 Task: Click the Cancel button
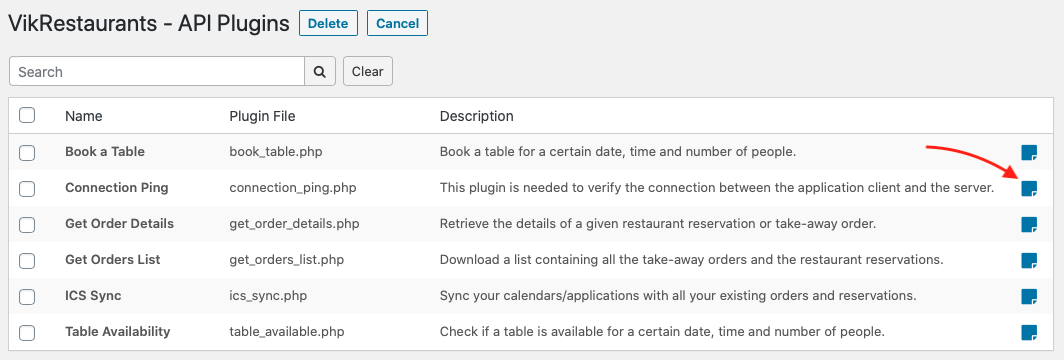(397, 23)
